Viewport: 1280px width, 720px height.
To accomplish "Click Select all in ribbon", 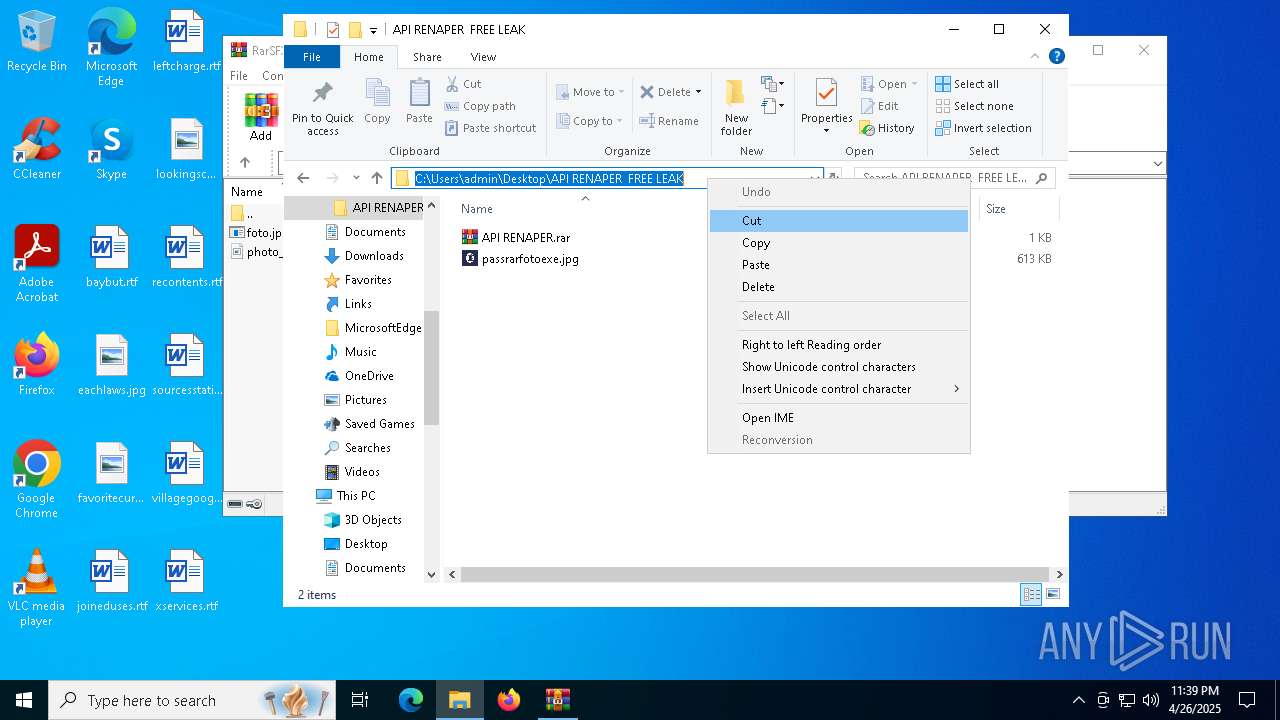I will coord(967,84).
